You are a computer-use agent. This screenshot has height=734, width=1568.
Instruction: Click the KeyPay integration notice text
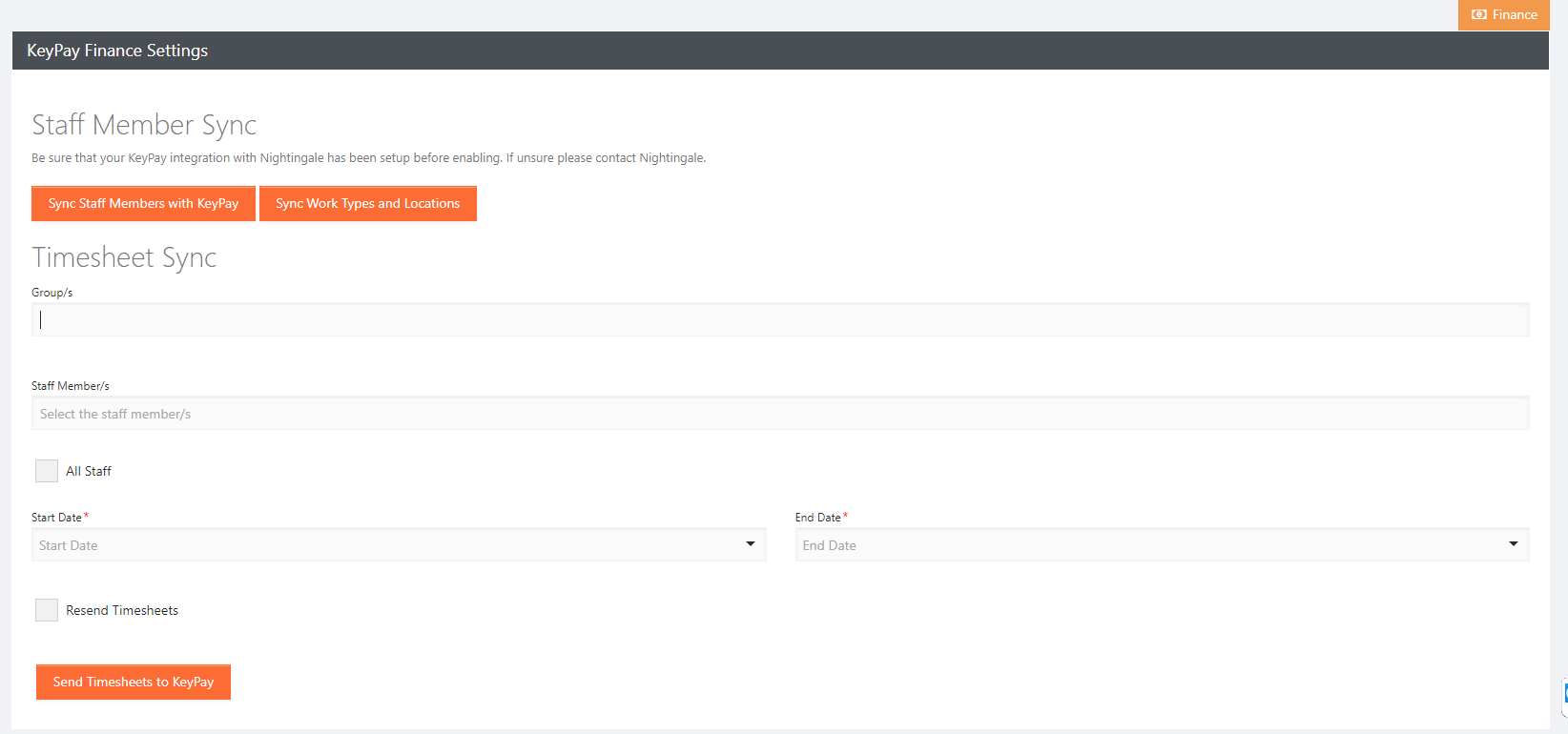pos(369,158)
